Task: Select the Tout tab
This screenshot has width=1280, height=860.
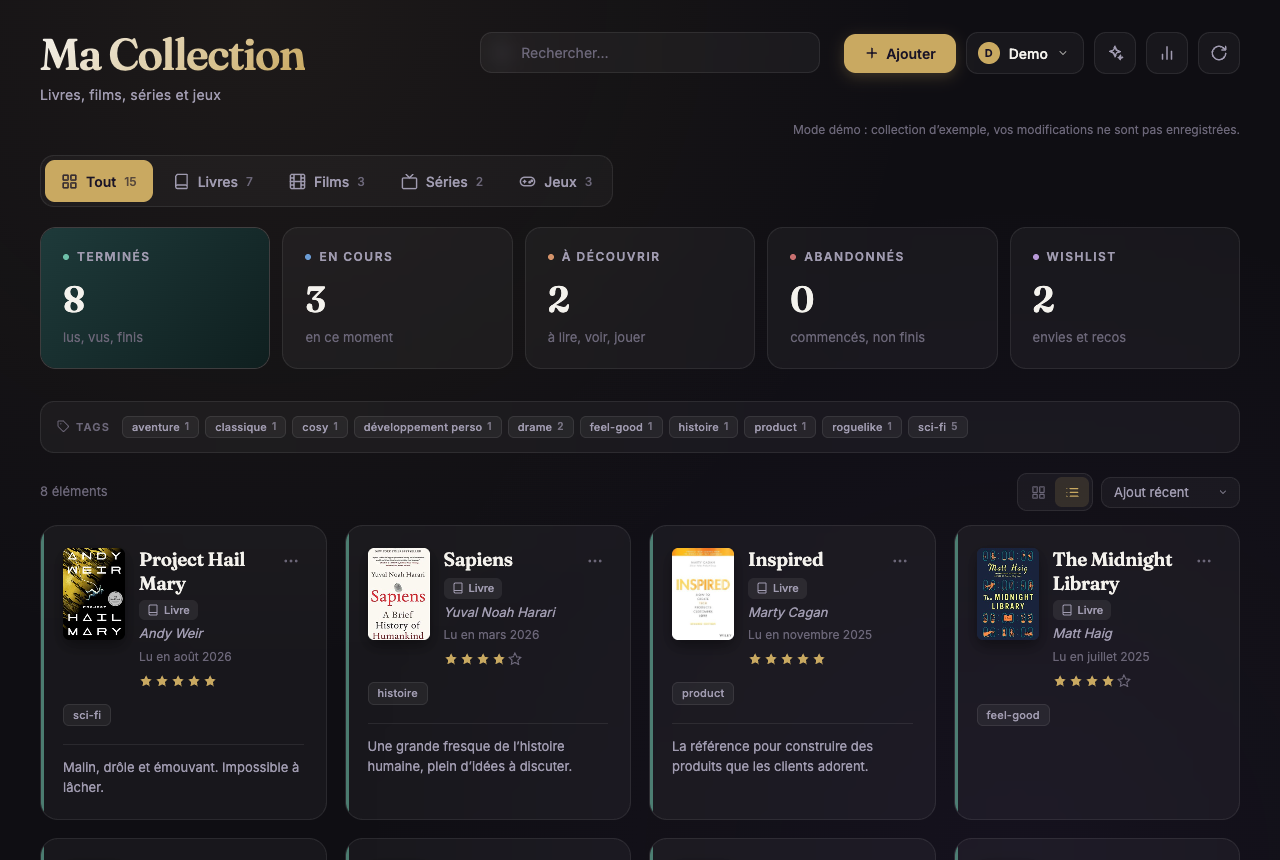Action: click(99, 181)
